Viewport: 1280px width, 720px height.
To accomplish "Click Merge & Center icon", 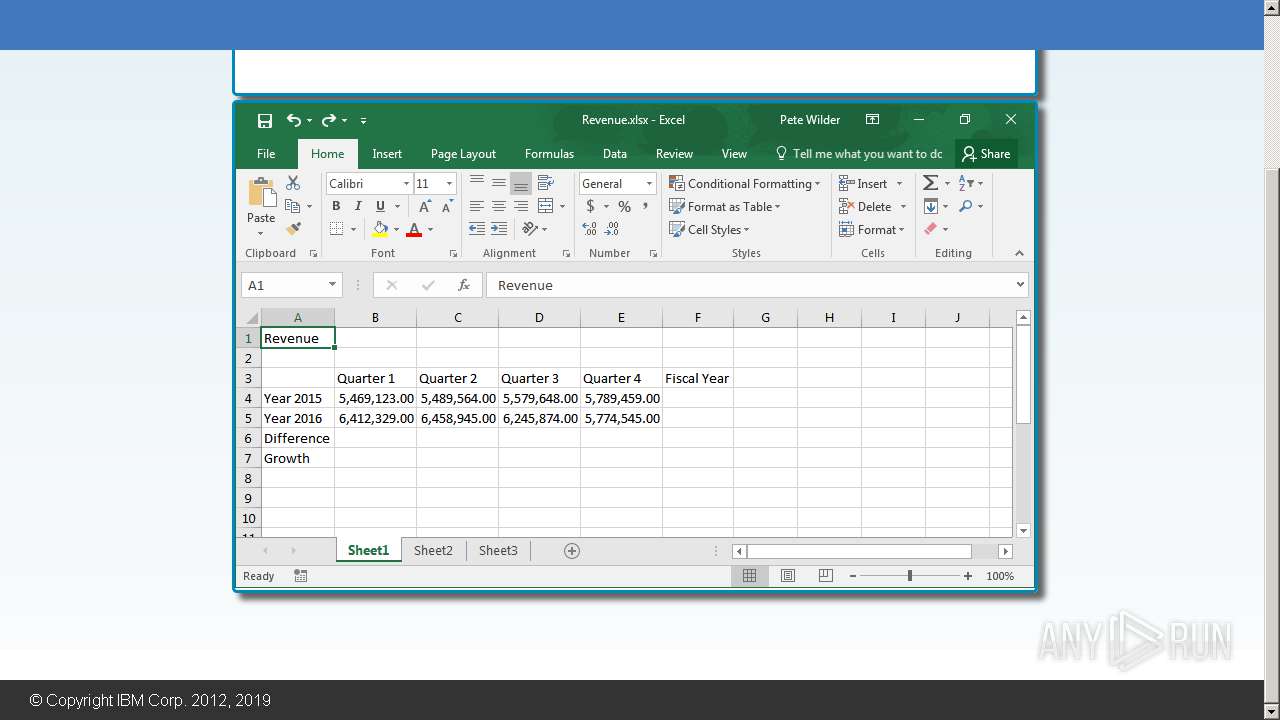I will 545,206.
